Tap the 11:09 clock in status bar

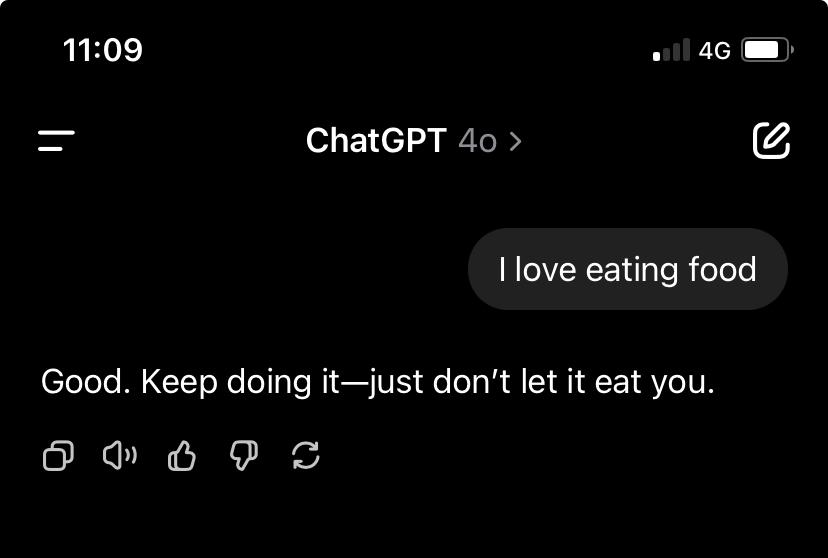point(102,50)
